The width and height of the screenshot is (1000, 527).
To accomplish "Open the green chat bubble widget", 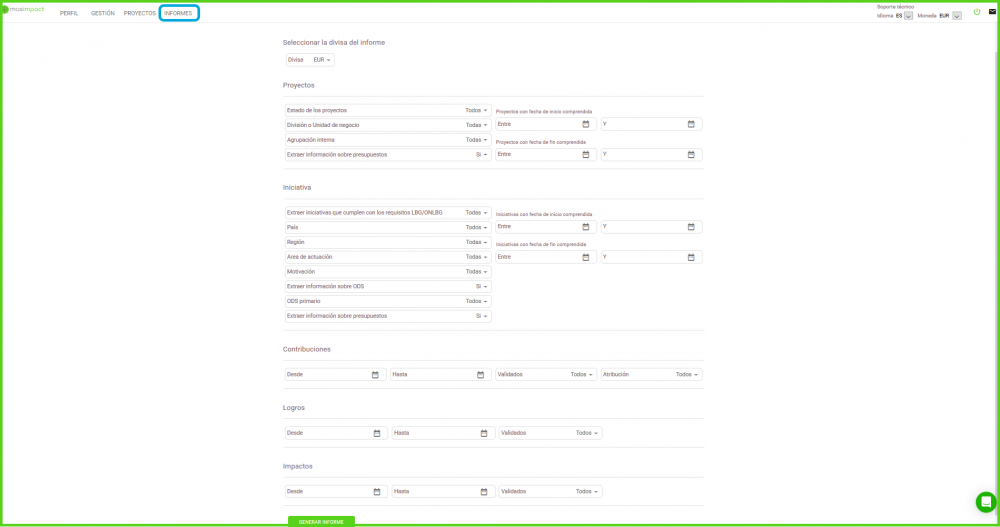I will [986, 502].
